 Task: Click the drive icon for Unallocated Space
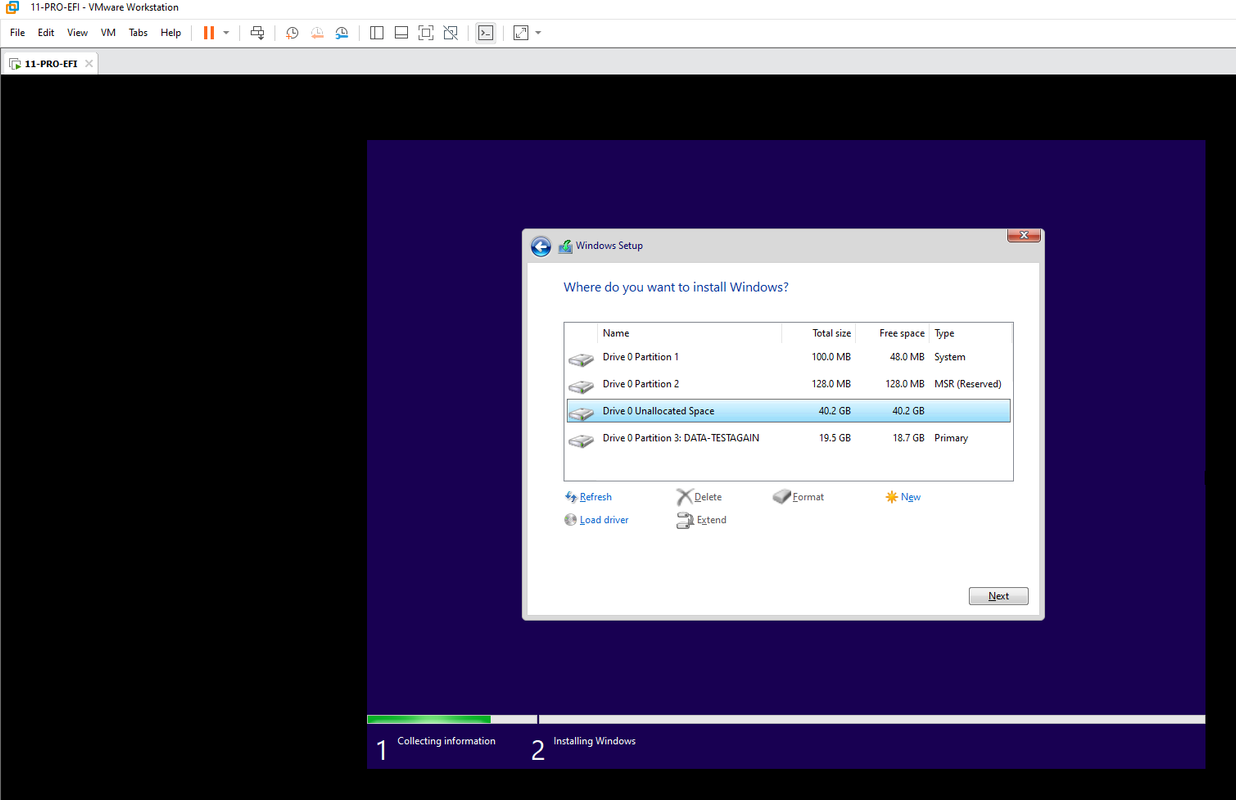click(581, 413)
